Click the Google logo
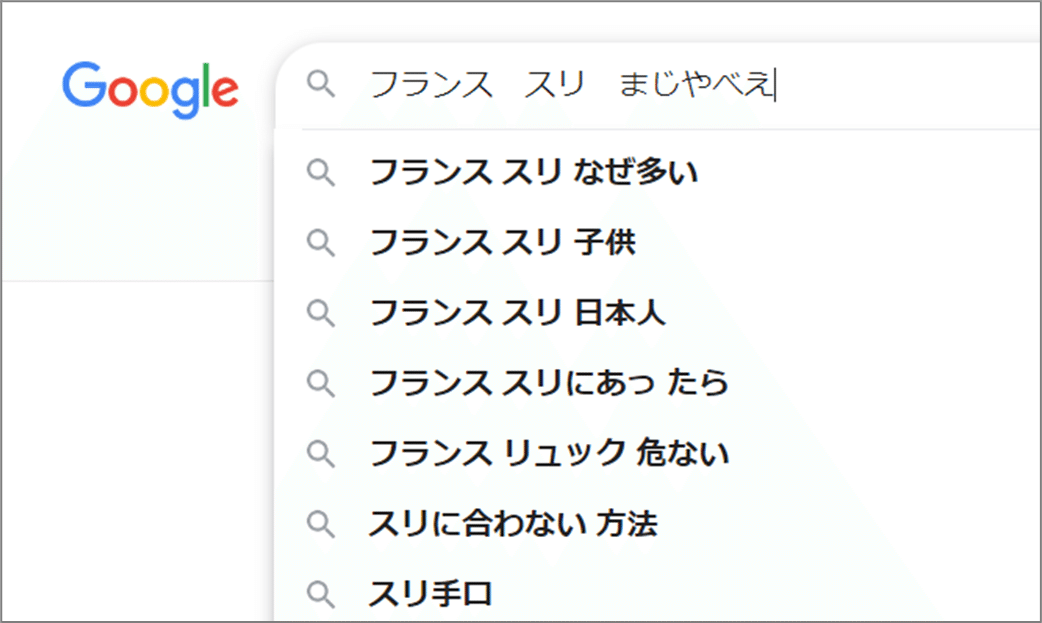The width and height of the screenshot is (1042, 623). 150,88
